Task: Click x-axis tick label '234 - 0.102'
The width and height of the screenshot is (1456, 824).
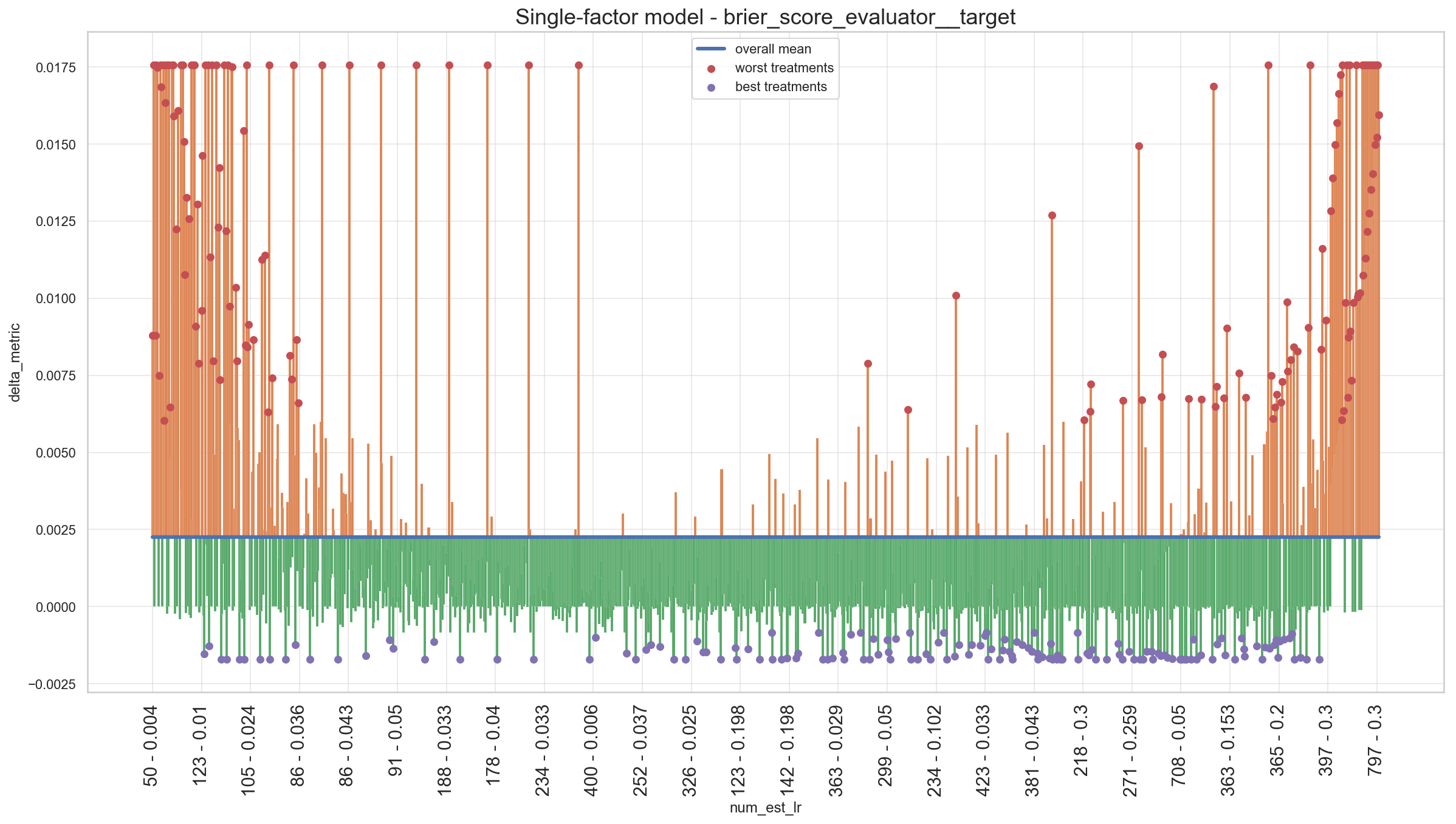Action: pyautogui.click(x=935, y=750)
